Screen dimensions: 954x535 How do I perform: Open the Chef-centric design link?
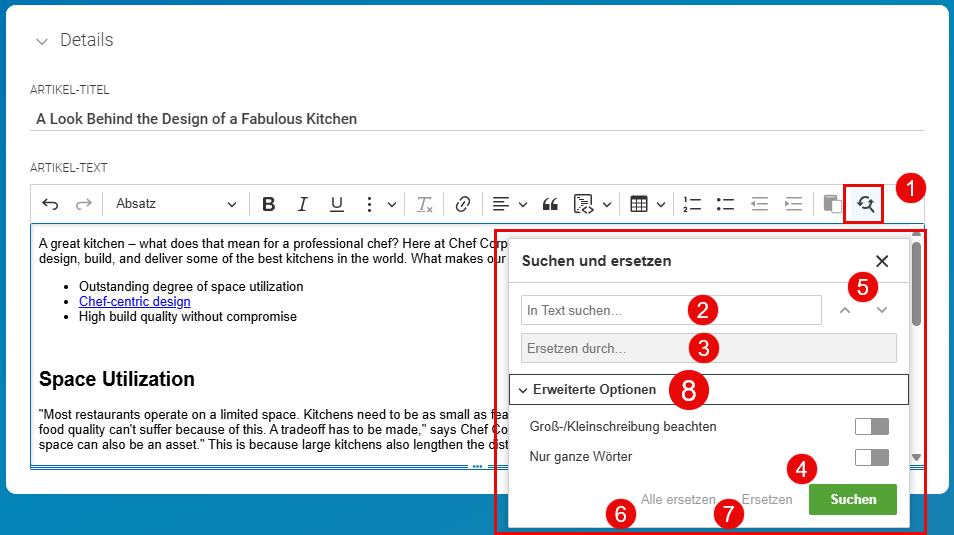click(x=134, y=301)
